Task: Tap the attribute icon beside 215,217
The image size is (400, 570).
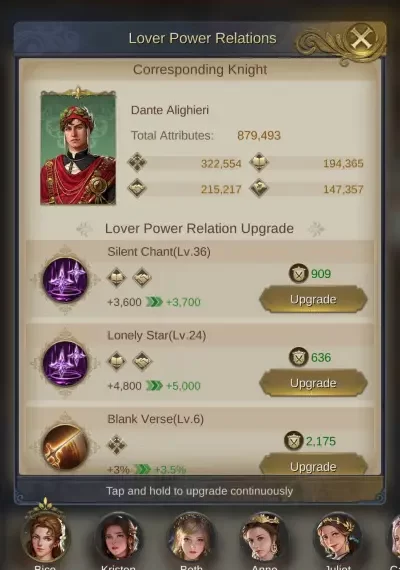Action: pos(137,188)
